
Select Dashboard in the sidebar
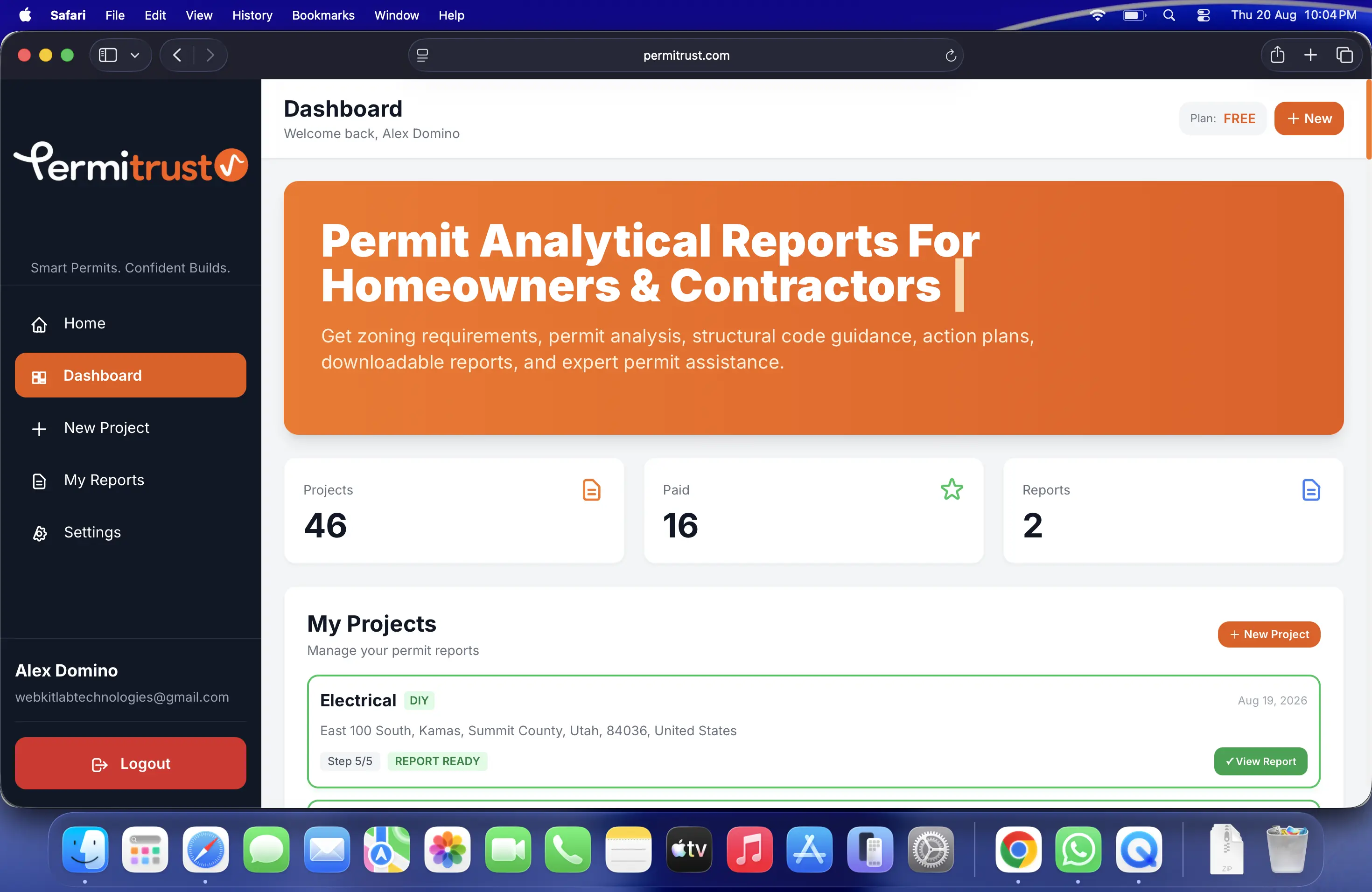pos(130,375)
